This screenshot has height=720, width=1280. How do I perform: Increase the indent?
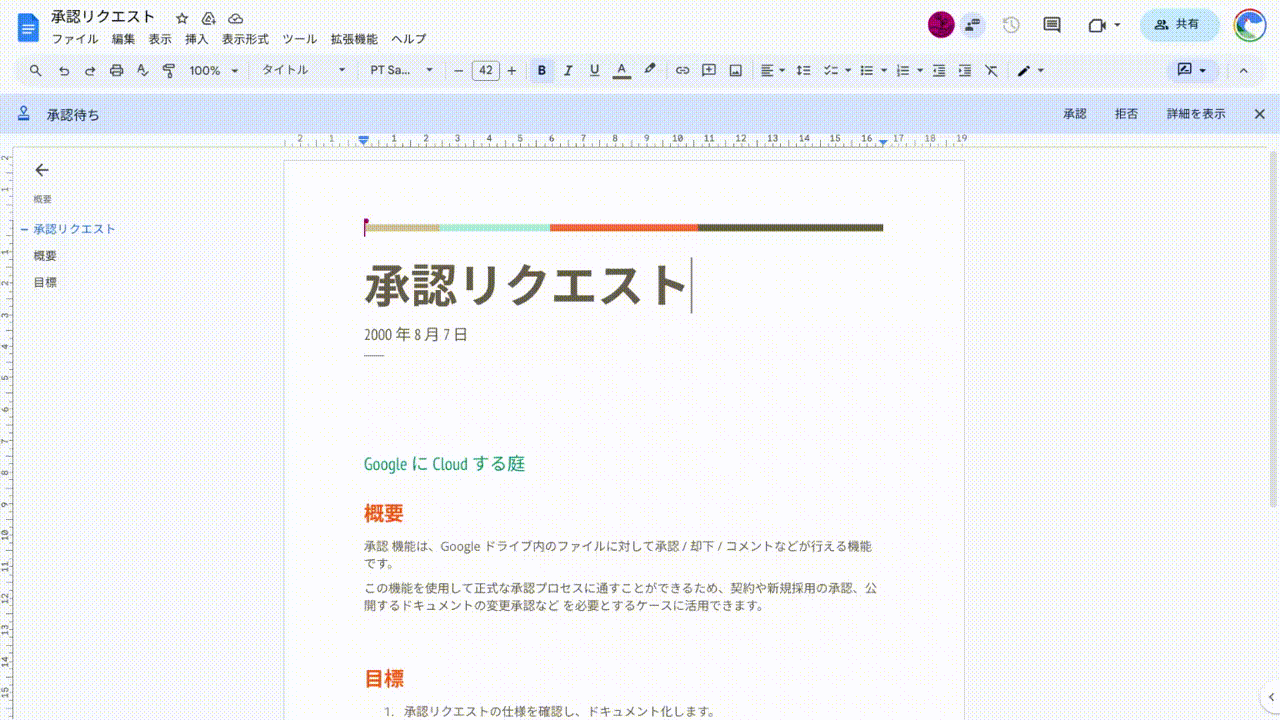tap(964, 70)
